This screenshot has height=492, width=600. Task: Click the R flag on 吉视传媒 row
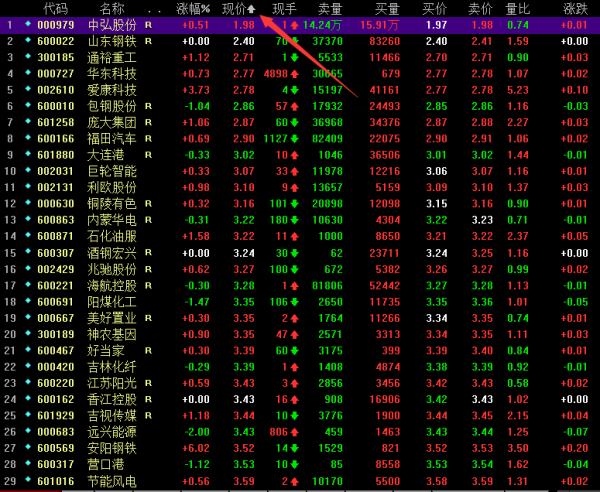click(148, 416)
